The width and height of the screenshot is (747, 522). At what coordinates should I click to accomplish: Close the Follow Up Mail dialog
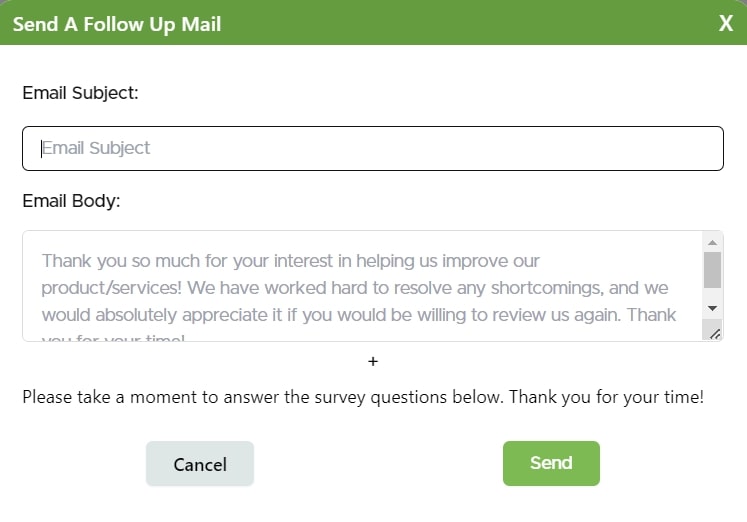726,24
